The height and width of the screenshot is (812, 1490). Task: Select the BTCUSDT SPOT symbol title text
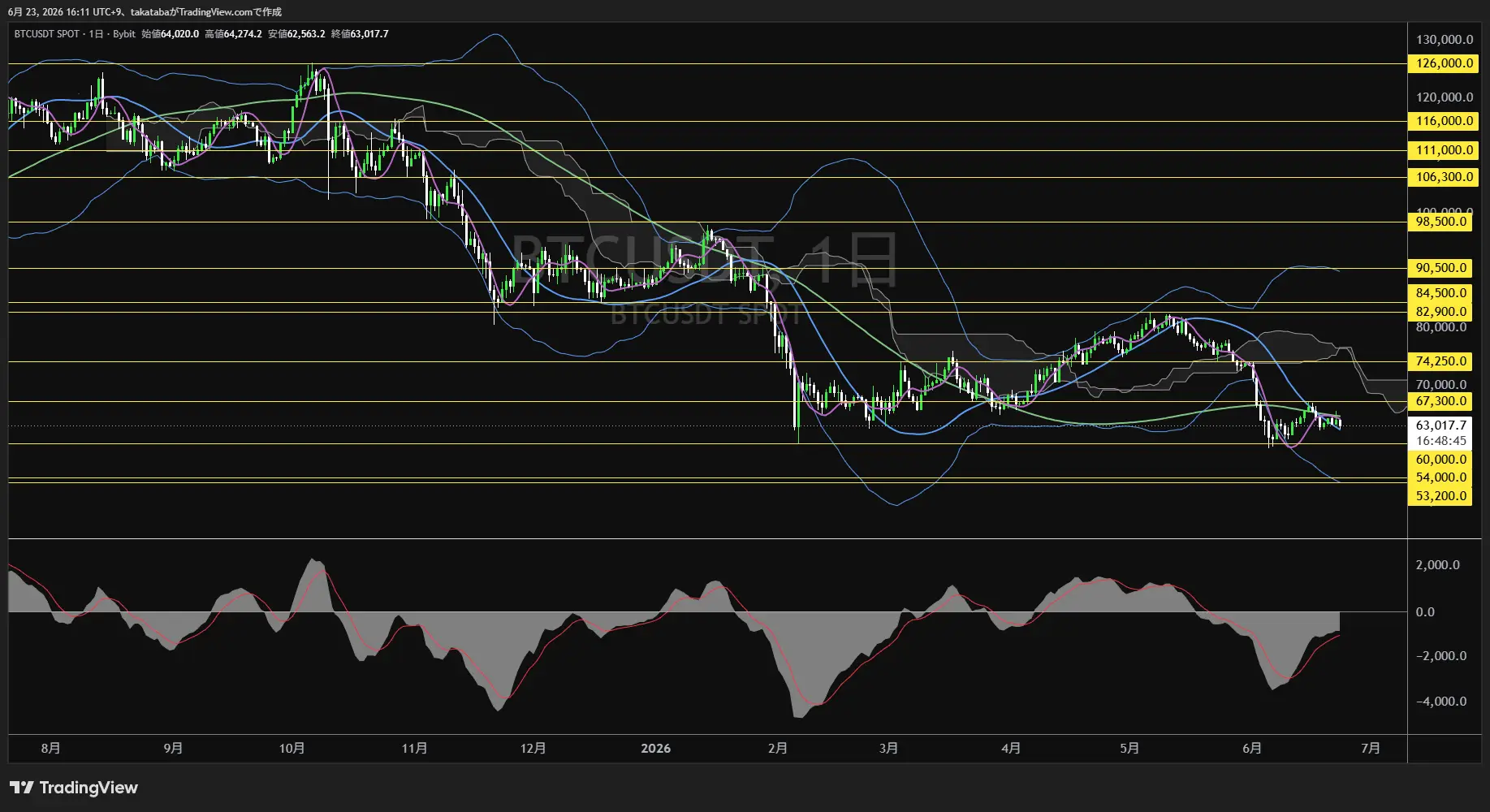tap(47, 34)
